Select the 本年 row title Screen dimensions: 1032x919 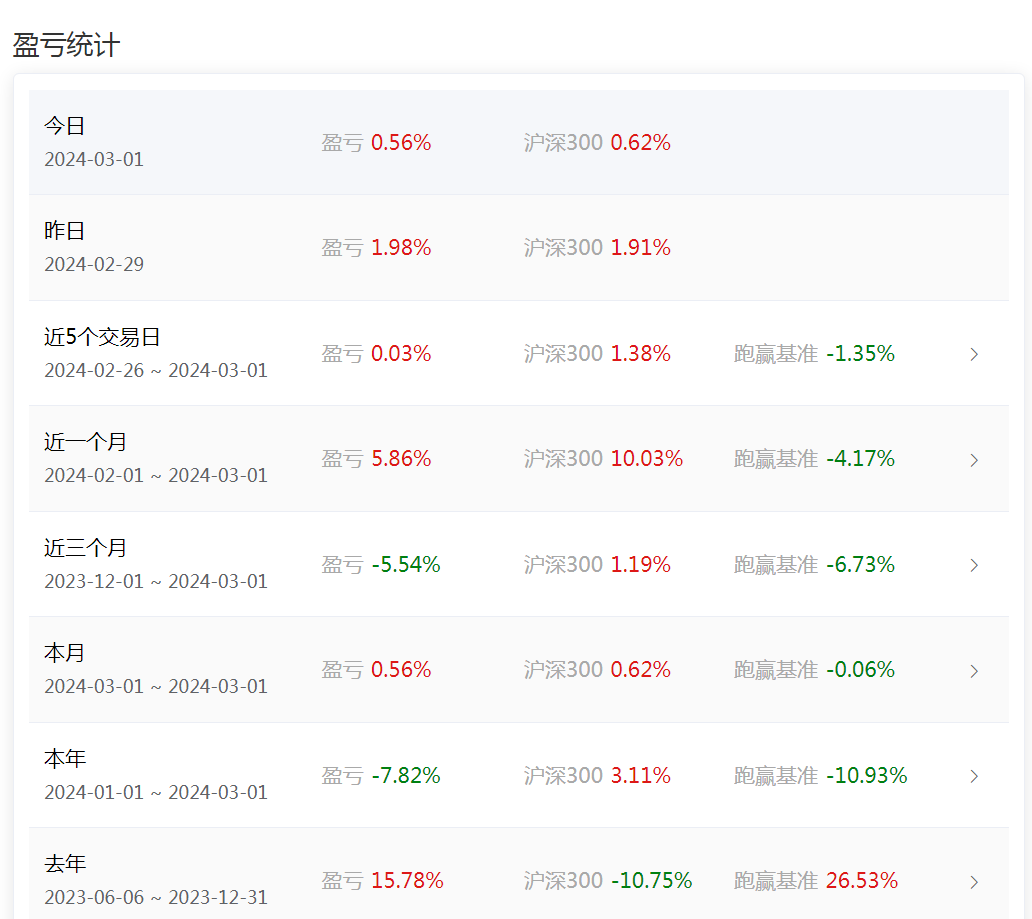(64, 758)
